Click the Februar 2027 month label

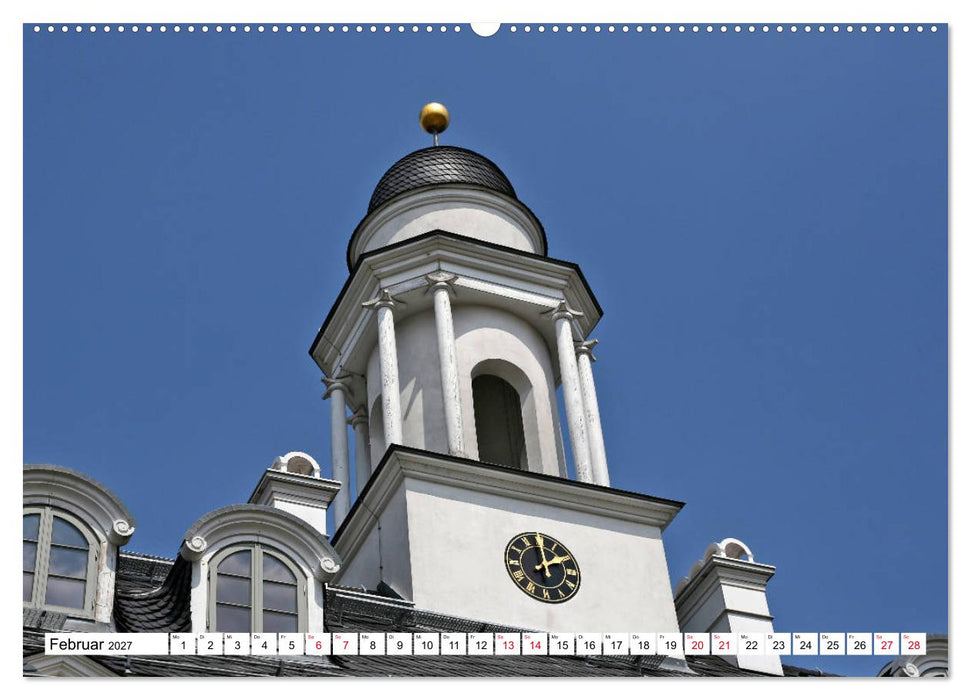pyautogui.click(x=91, y=644)
